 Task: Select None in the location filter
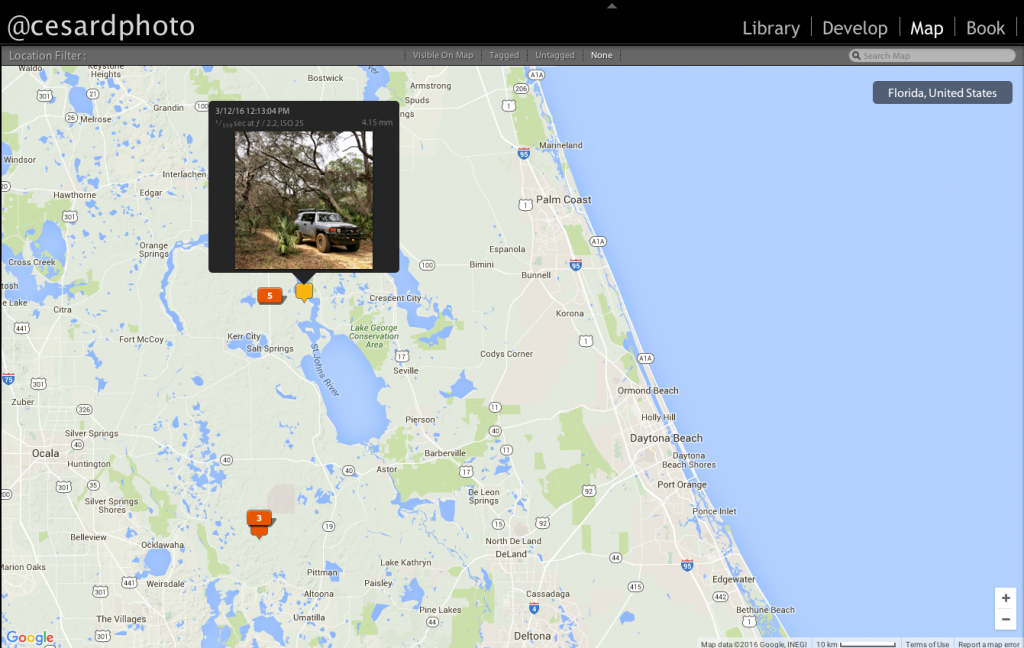(601, 55)
